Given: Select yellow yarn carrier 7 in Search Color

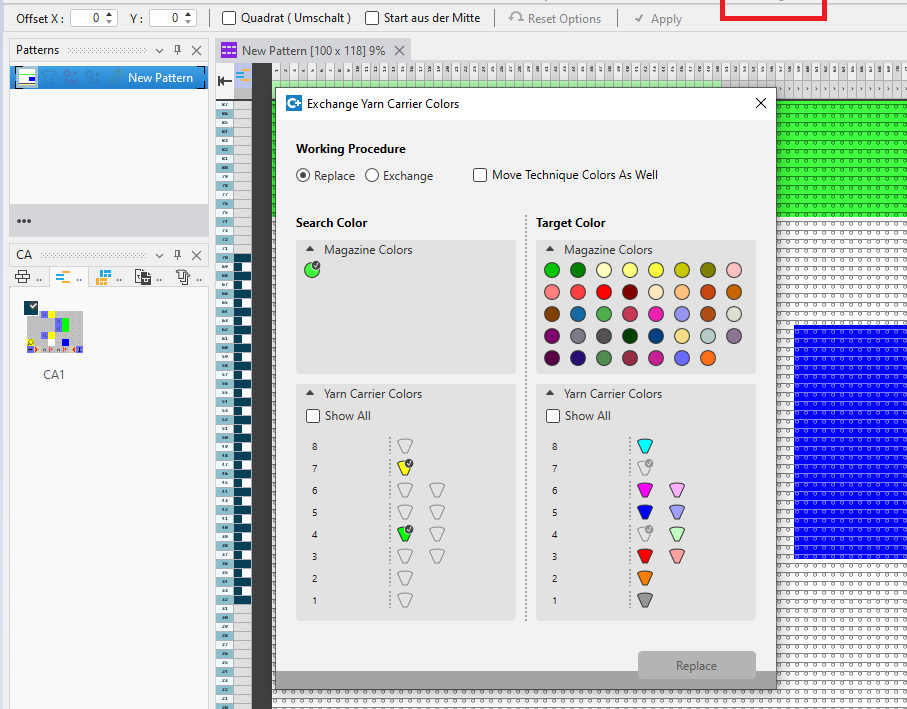Looking at the screenshot, I should (x=404, y=468).
